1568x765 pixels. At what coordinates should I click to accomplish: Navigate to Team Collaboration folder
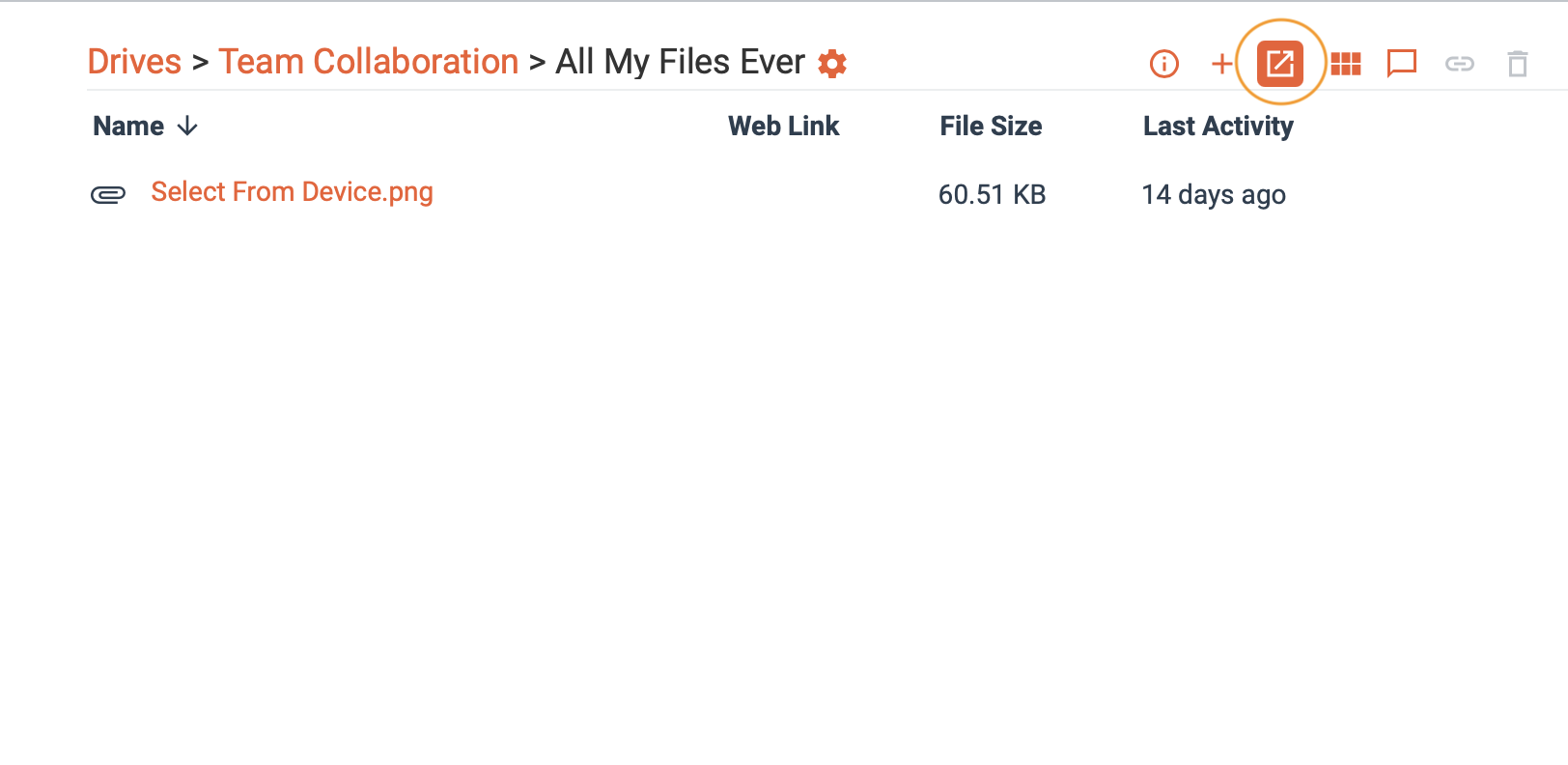click(368, 62)
